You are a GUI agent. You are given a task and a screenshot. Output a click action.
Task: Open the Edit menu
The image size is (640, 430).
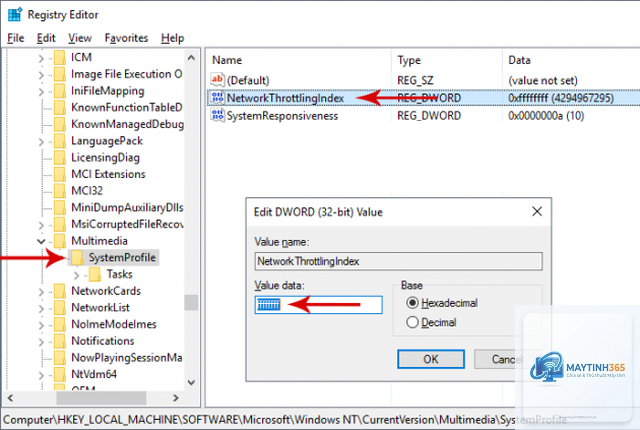pyautogui.click(x=46, y=38)
